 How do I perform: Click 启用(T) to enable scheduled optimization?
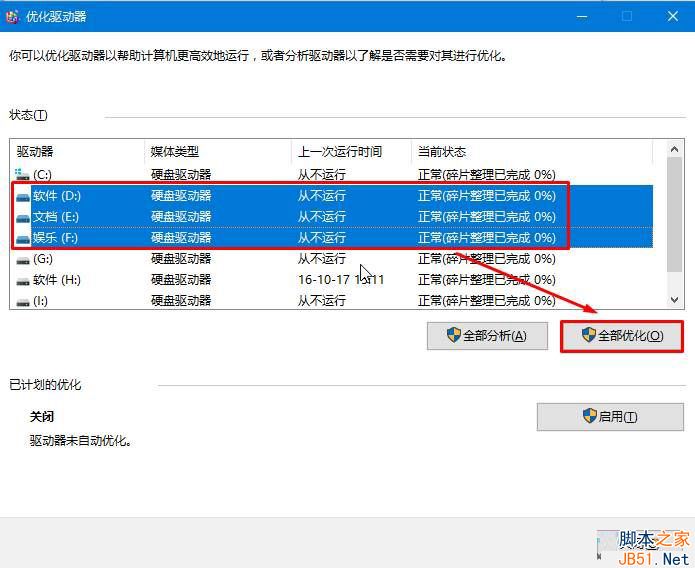point(610,417)
